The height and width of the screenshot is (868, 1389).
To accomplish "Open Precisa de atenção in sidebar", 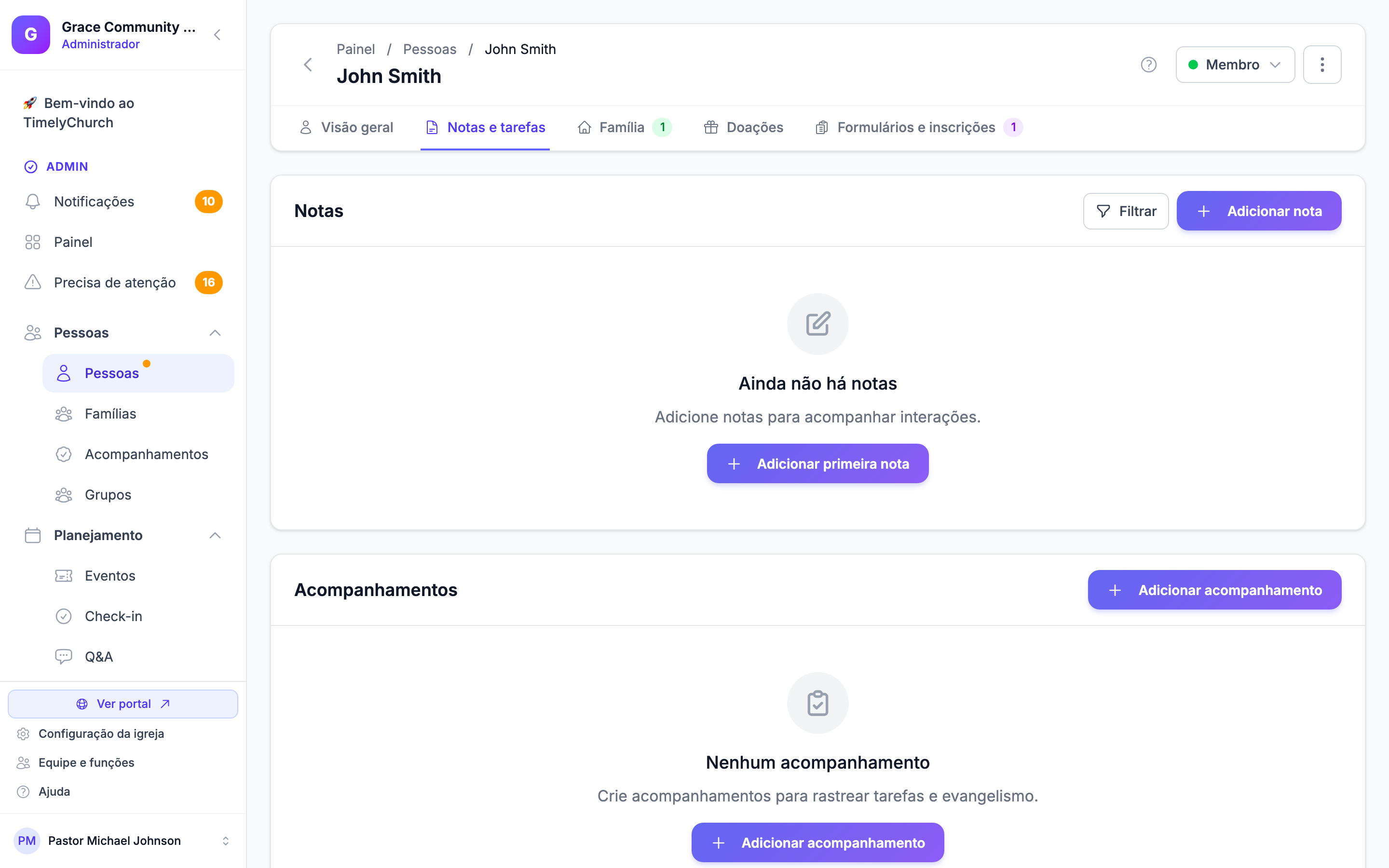I will tap(123, 283).
